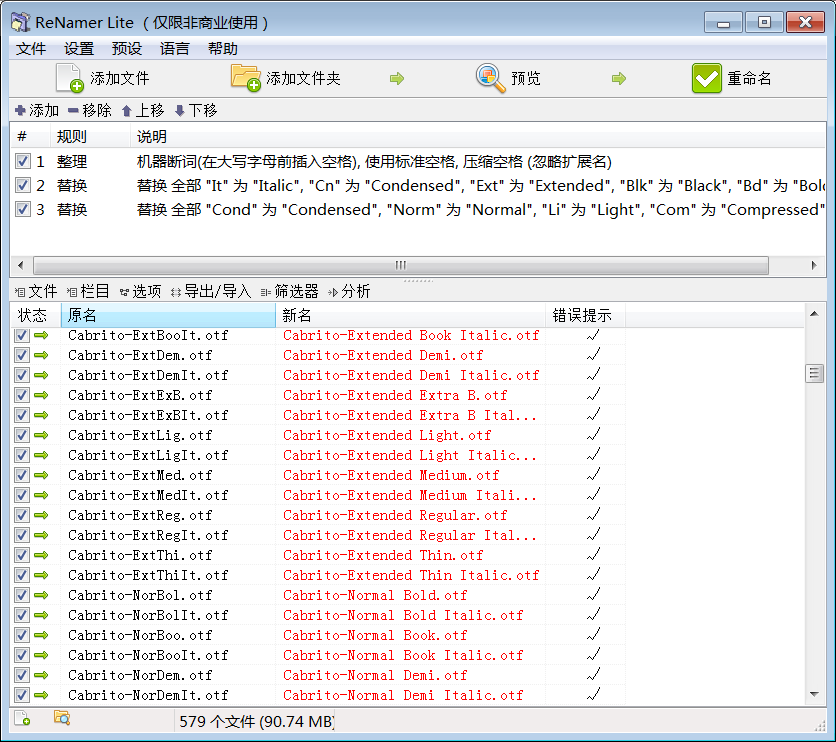Click the horizontal scrollbar in rules panel
836x742 pixels.
point(400,265)
